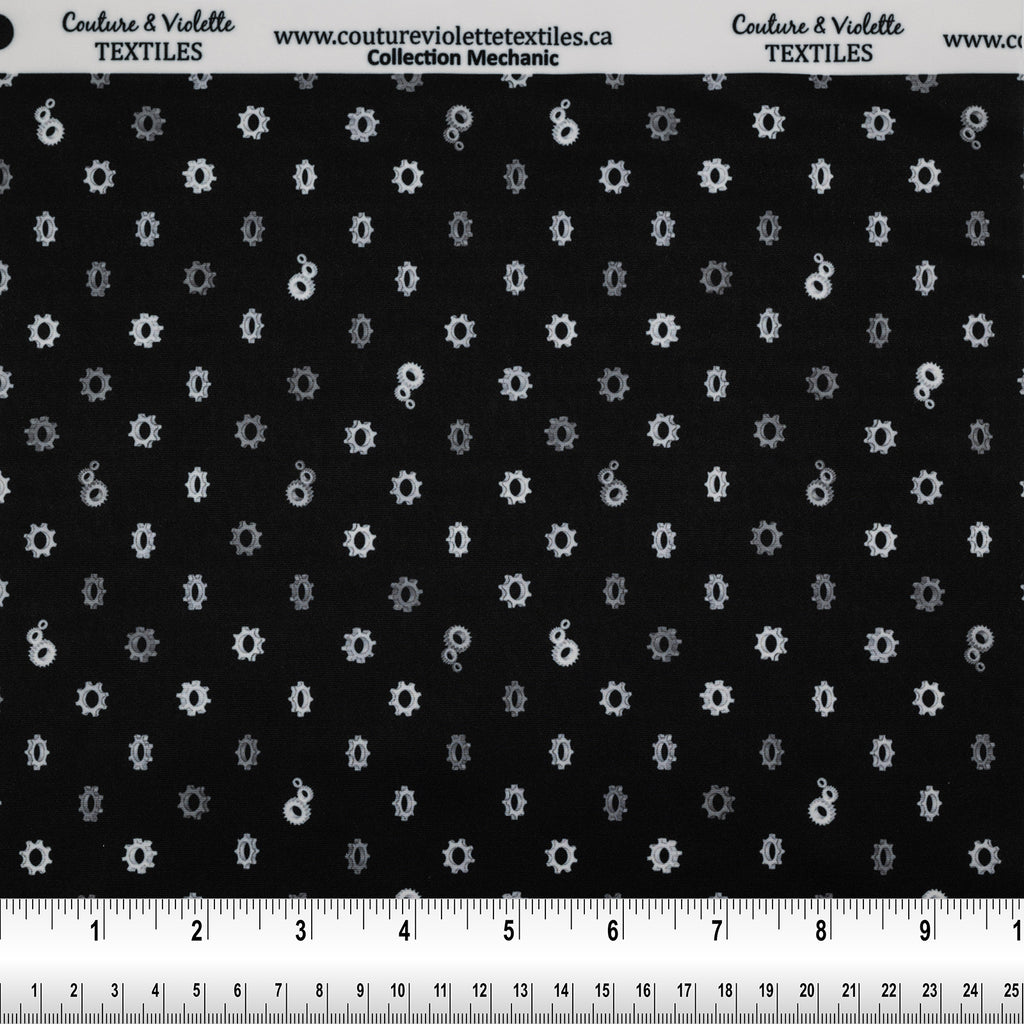Image resolution: width=1024 pixels, height=1024 pixels.
Task: Select the Collection Mechanic label
Action: (463, 58)
